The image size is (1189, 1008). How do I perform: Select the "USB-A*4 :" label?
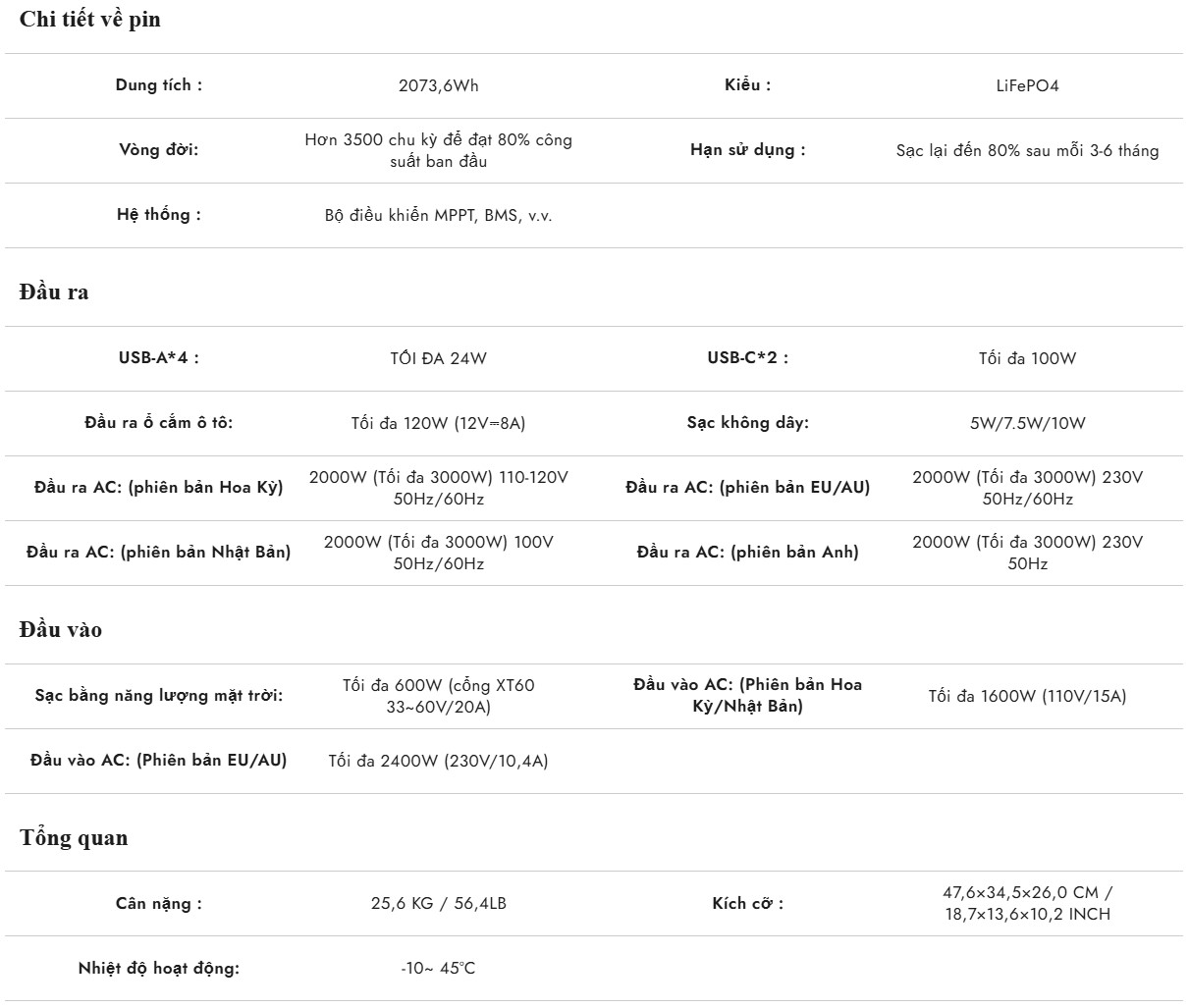pos(159,358)
